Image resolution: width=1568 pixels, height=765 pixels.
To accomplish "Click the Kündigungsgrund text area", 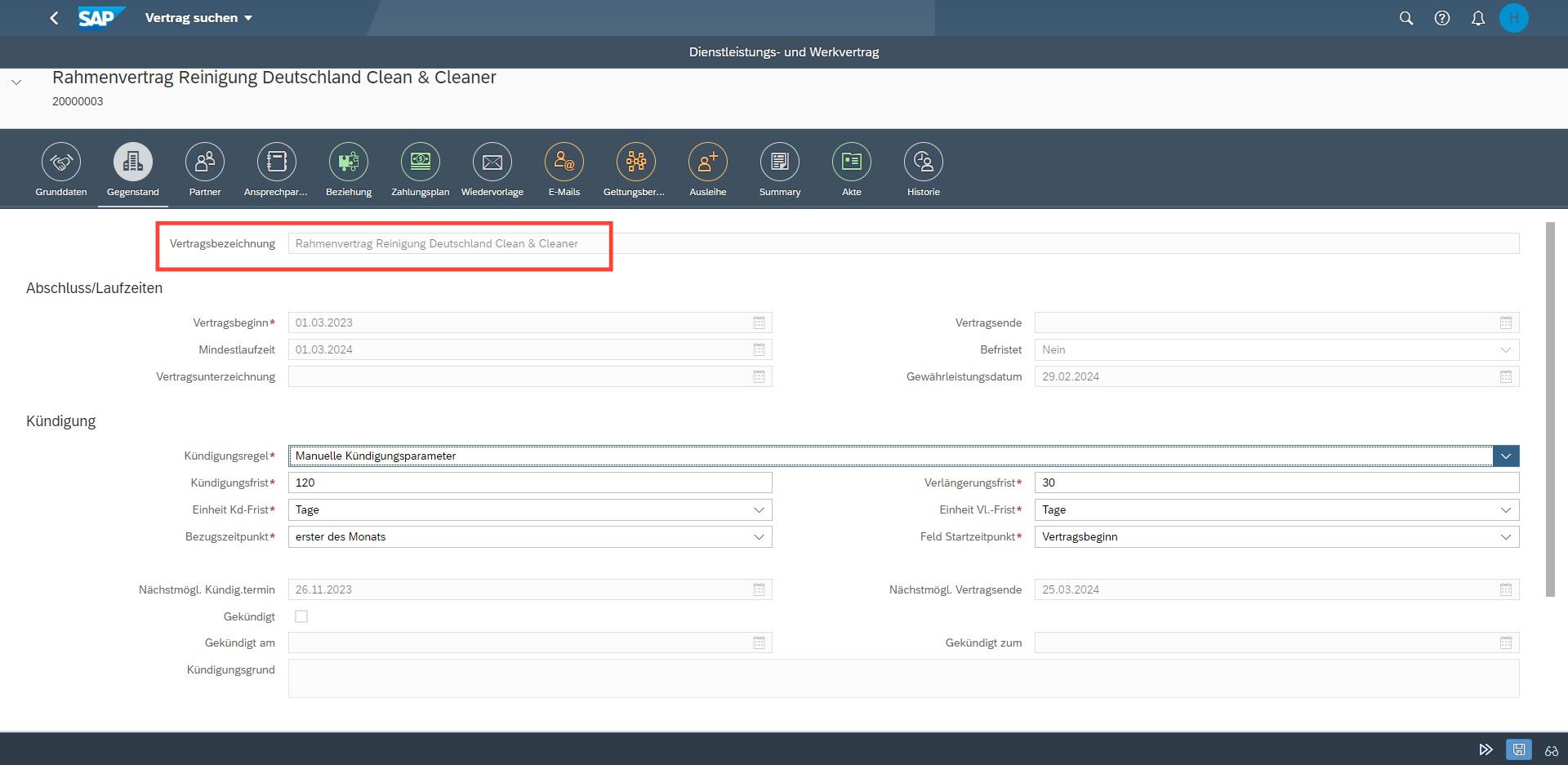I will click(903, 678).
